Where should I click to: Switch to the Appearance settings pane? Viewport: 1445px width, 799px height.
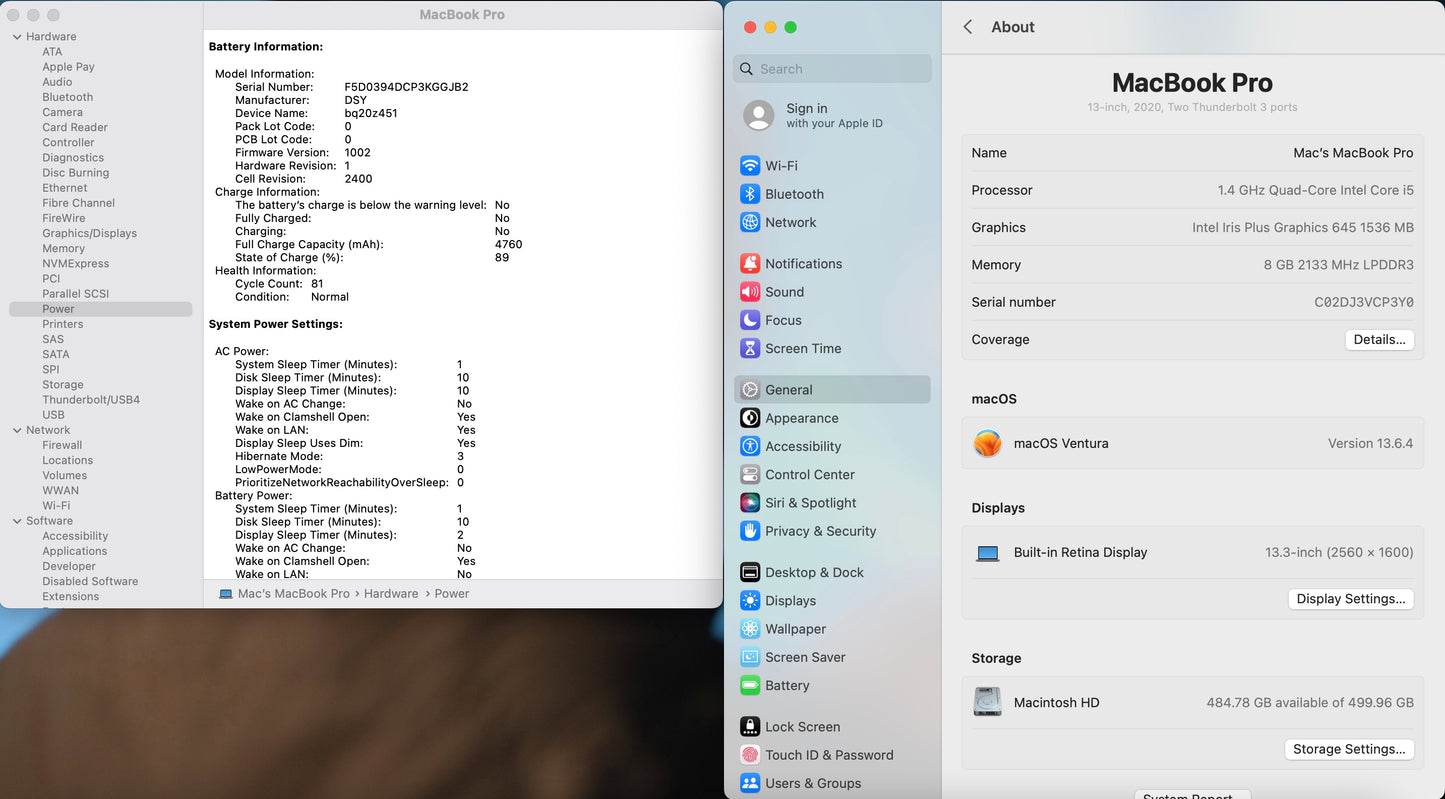(801, 418)
